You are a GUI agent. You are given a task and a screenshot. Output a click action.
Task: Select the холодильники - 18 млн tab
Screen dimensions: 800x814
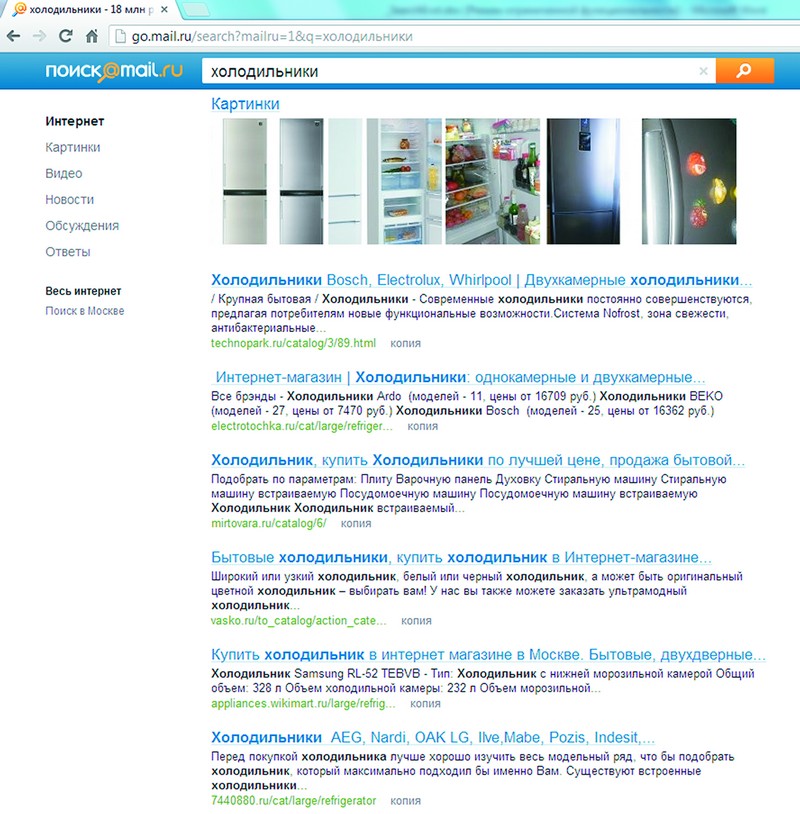(91, 9)
